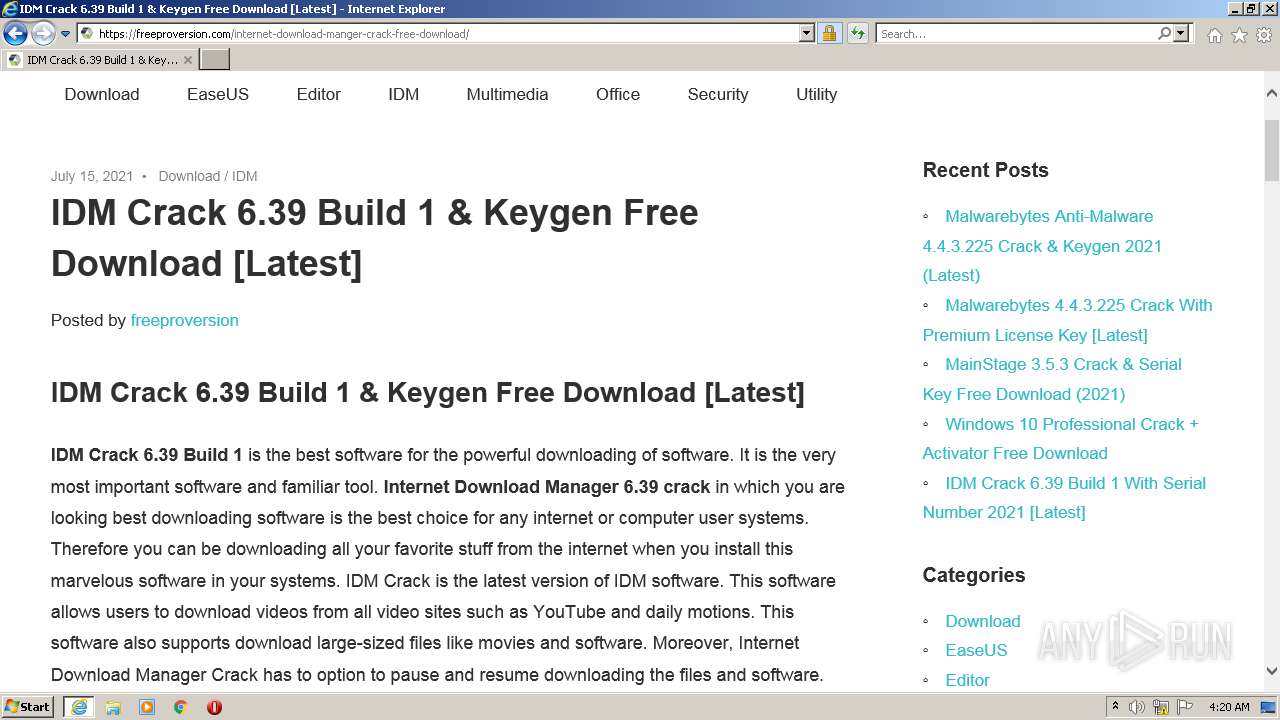Image resolution: width=1280 pixels, height=720 pixels.
Task: Open the Download category in sidebar
Action: (983, 621)
